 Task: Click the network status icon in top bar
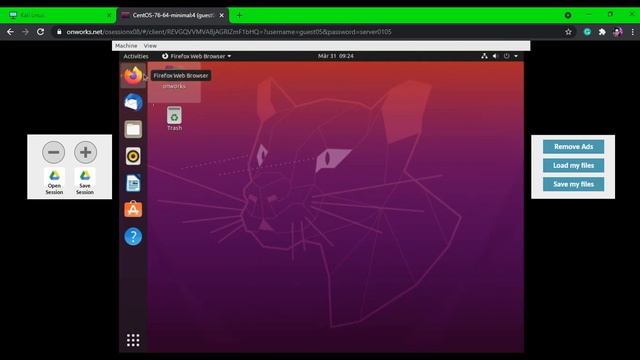(x=484, y=56)
